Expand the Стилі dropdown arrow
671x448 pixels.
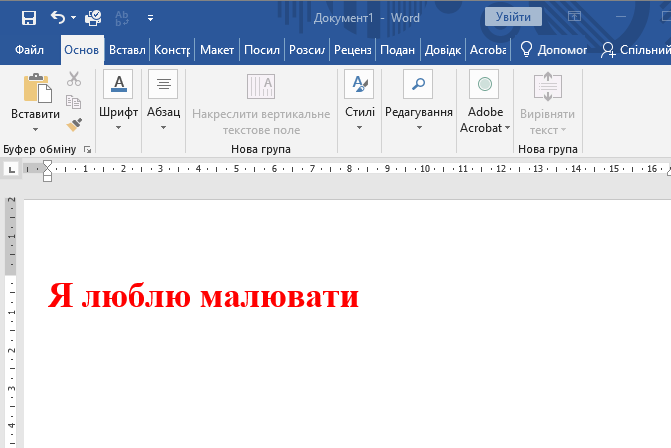coord(359,128)
